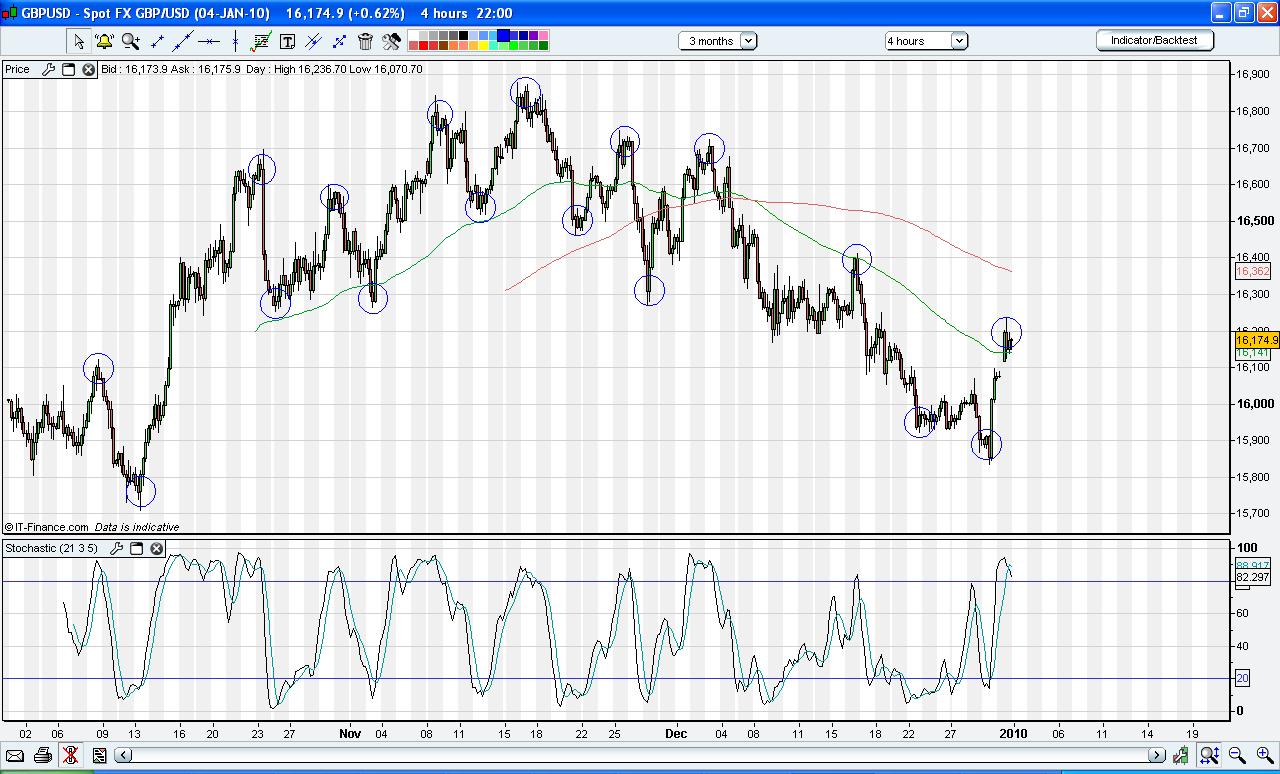The width and height of the screenshot is (1280, 774).
Task: Select the extended trend line tool
Action: tap(183, 41)
